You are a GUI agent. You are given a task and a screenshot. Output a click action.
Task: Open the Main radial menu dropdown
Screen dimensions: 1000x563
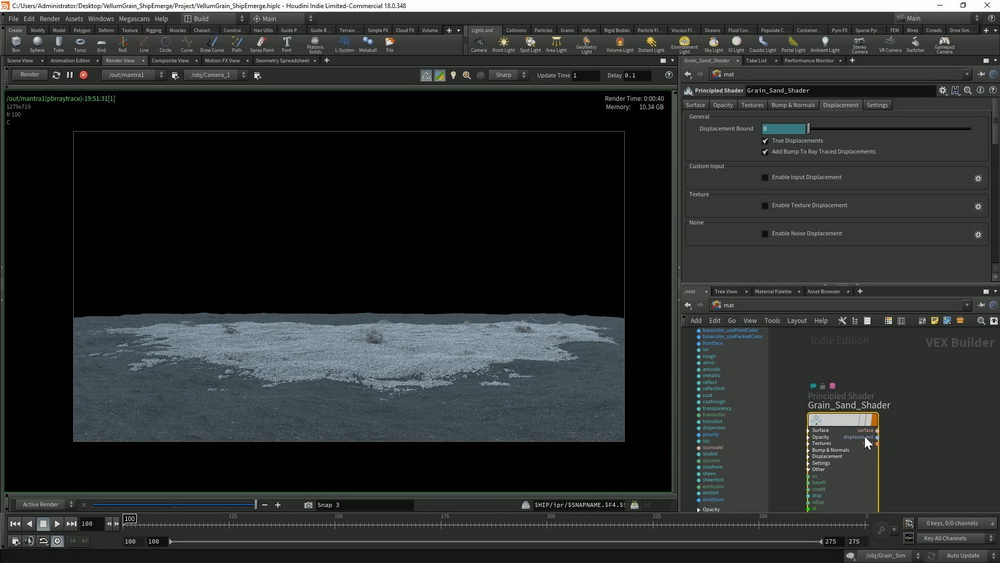click(x=283, y=18)
